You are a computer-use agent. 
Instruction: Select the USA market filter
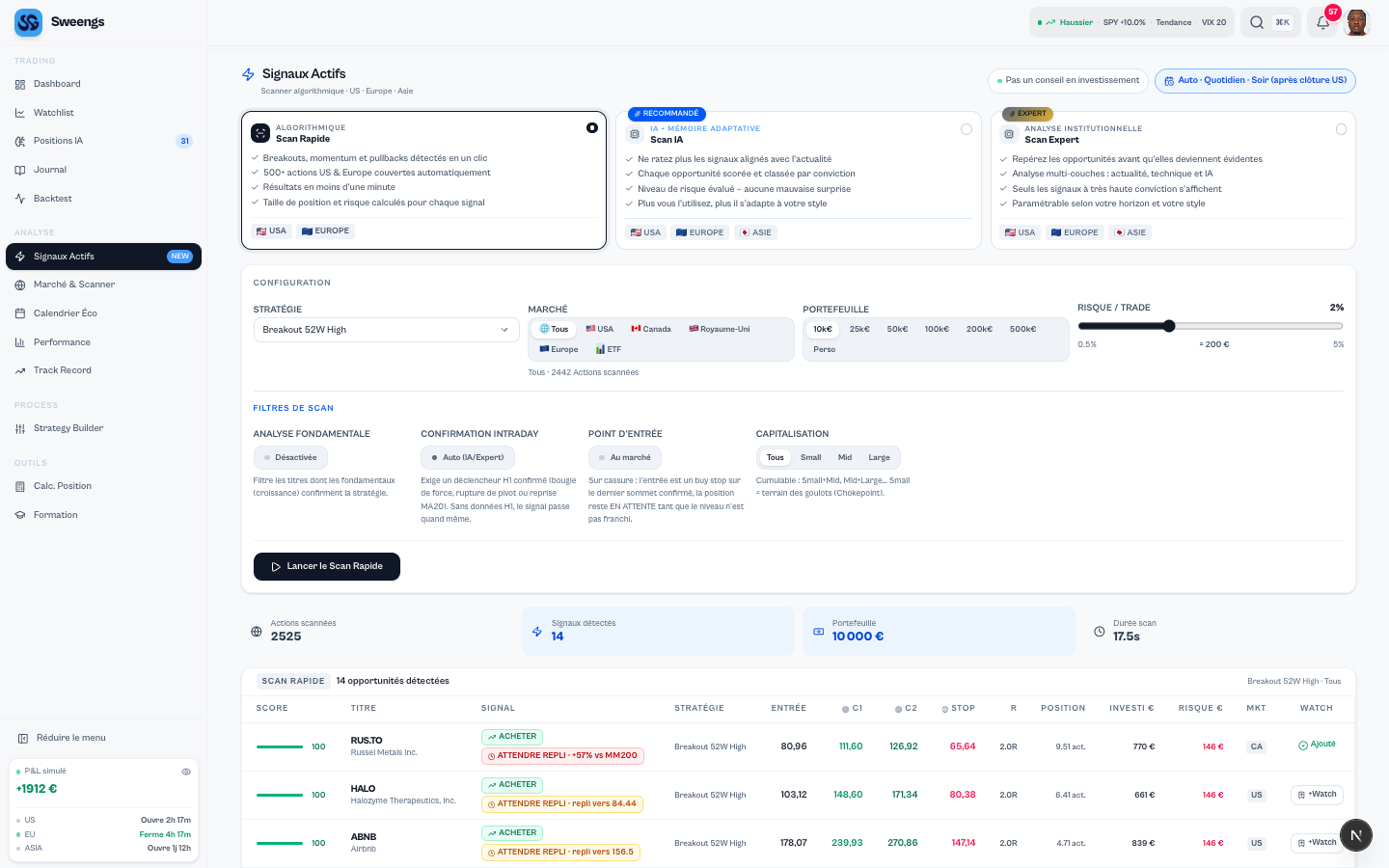(x=599, y=329)
